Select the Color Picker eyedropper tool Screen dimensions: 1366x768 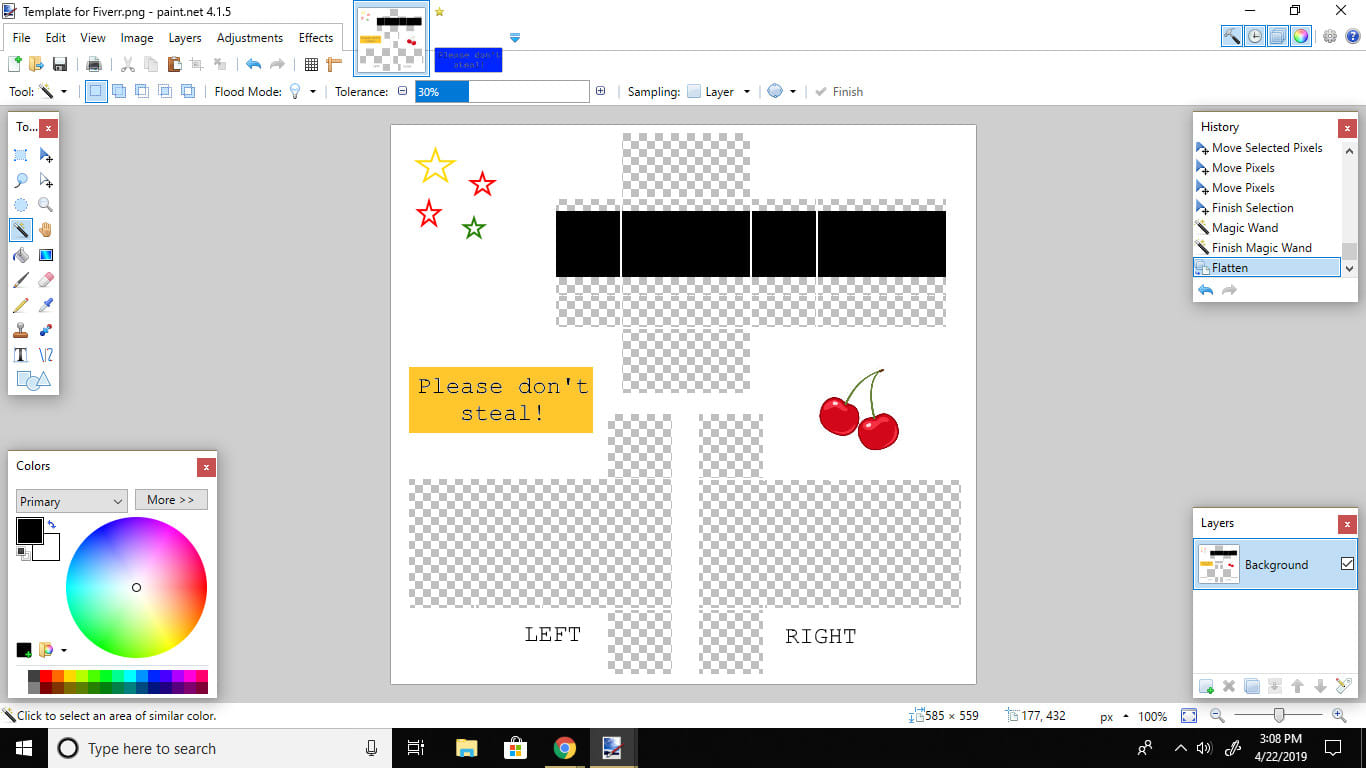(45, 305)
